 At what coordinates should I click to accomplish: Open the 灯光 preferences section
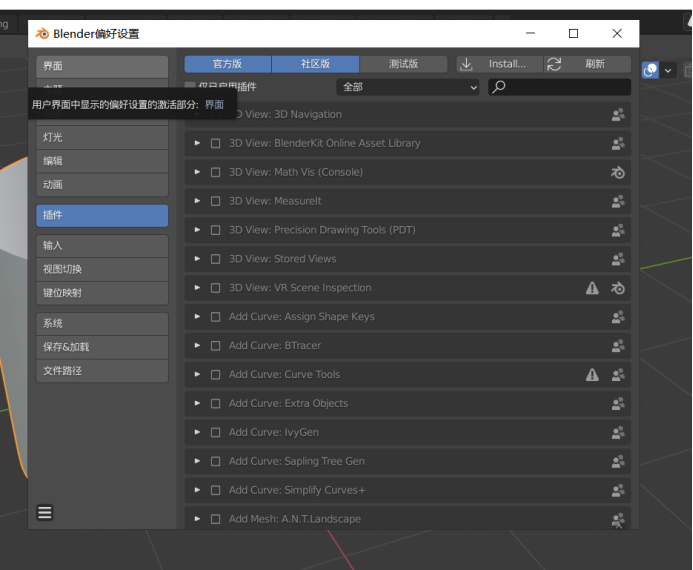point(102,137)
